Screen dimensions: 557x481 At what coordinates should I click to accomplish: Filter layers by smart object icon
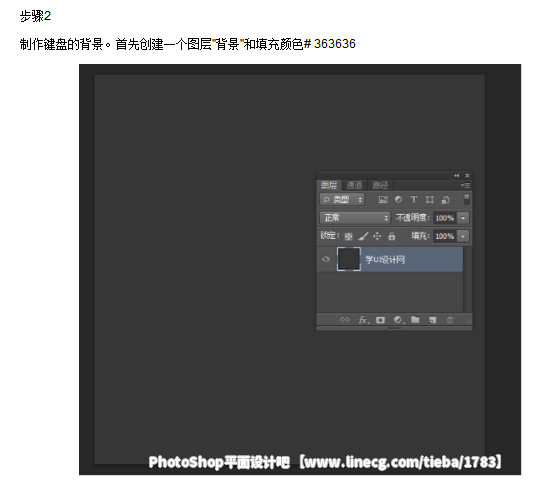click(445, 200)
